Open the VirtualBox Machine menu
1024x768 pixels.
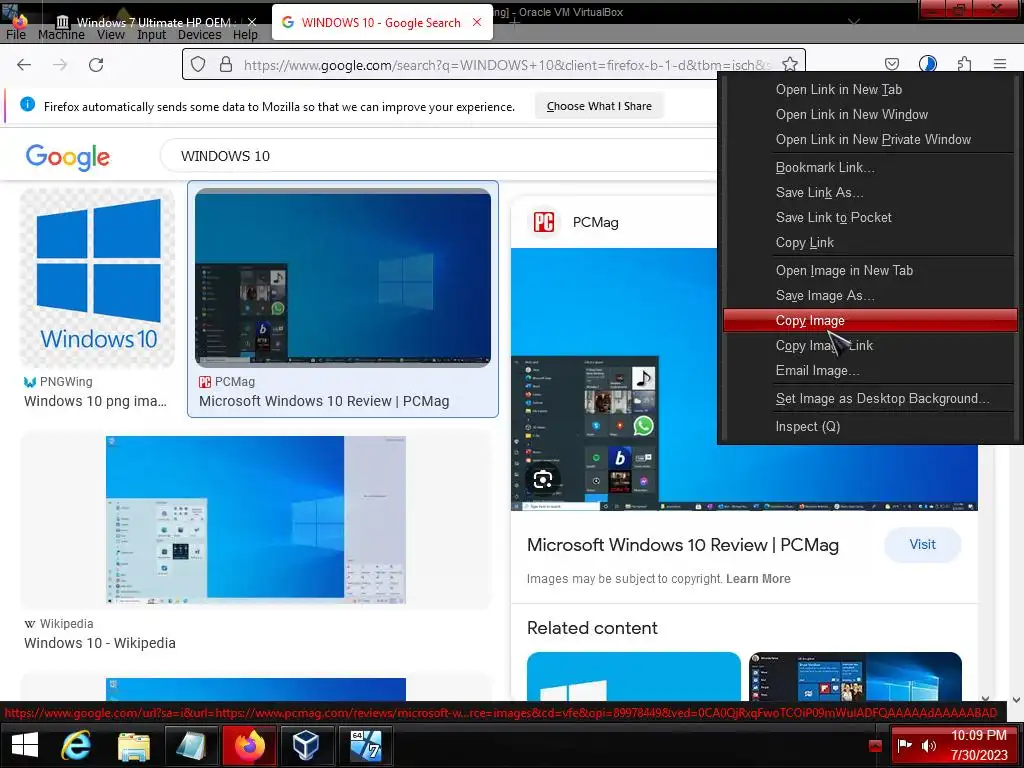(61, 35)
